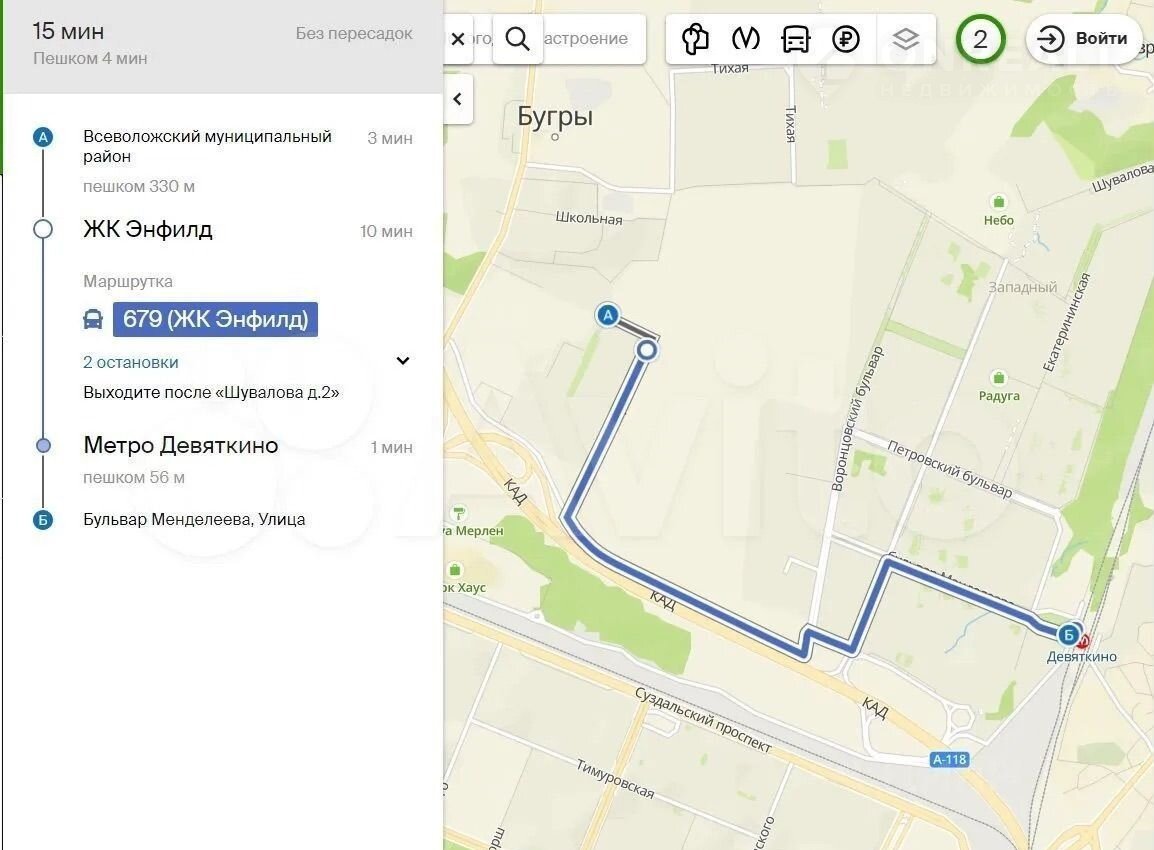This screenshot has height=850, width=1154.
Task: Click the Радуга shopping marker on map
Action: (998, 378)
